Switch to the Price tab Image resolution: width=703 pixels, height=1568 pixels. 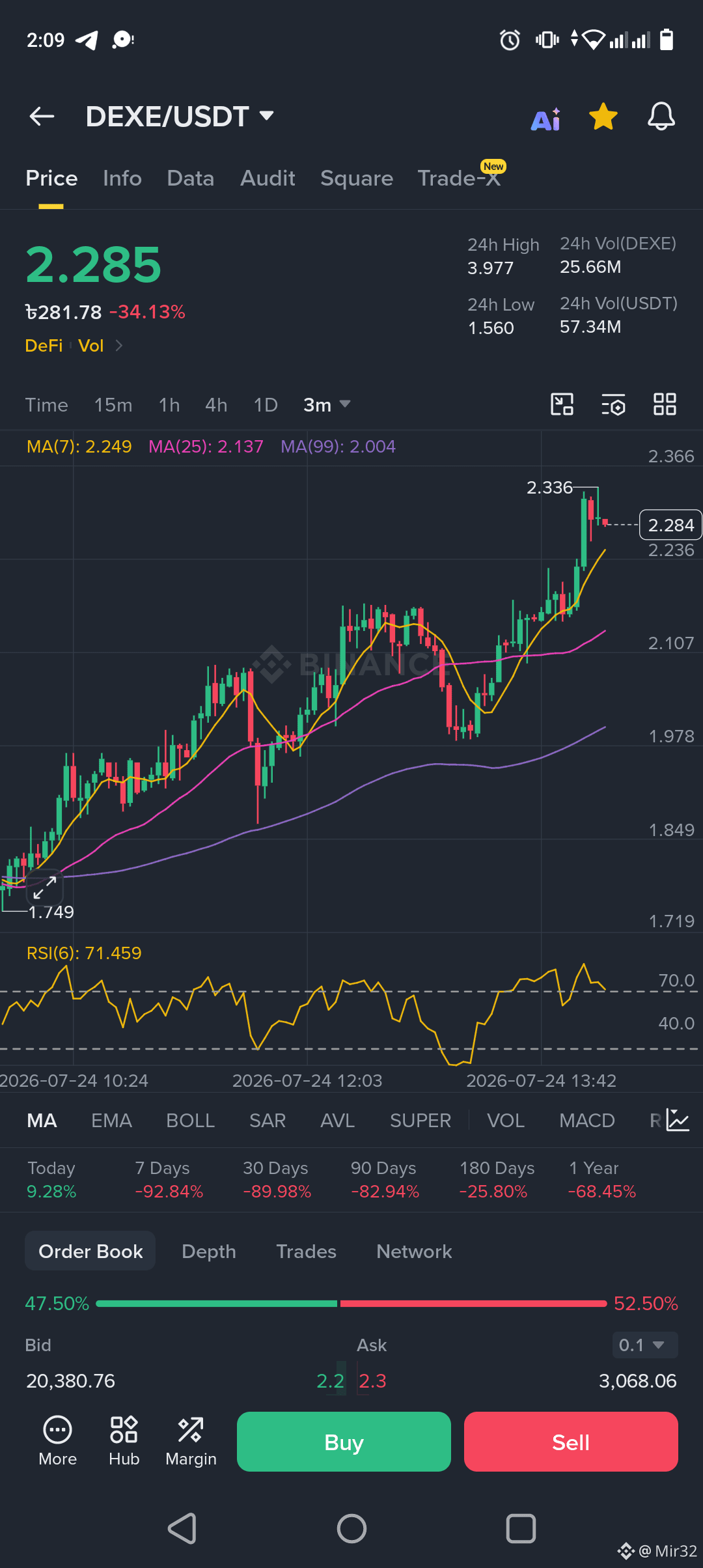(51, 178)
